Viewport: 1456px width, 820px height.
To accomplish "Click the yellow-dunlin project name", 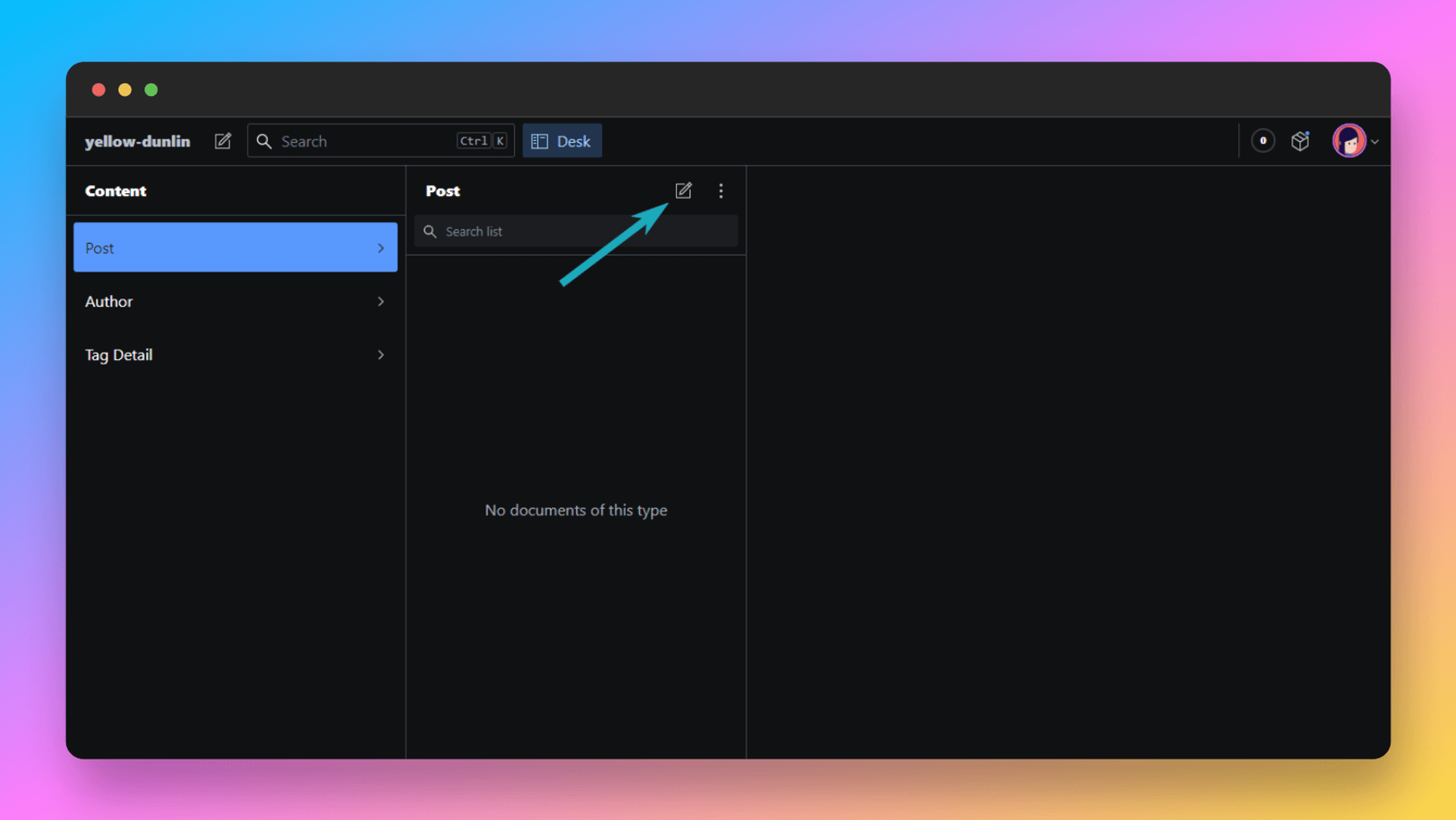I will [138, 141].
